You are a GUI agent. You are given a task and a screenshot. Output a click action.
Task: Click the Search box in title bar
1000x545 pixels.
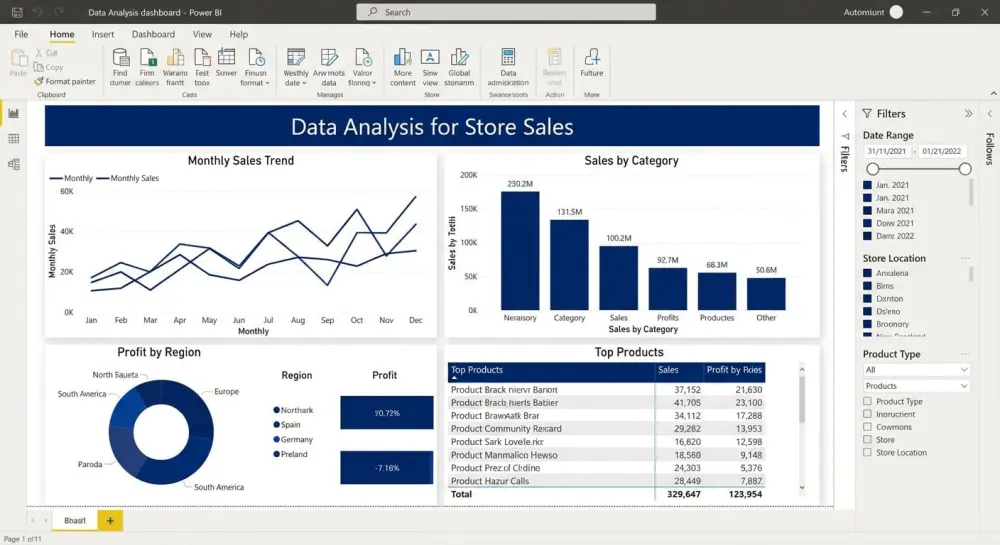(x=506, y=12)
